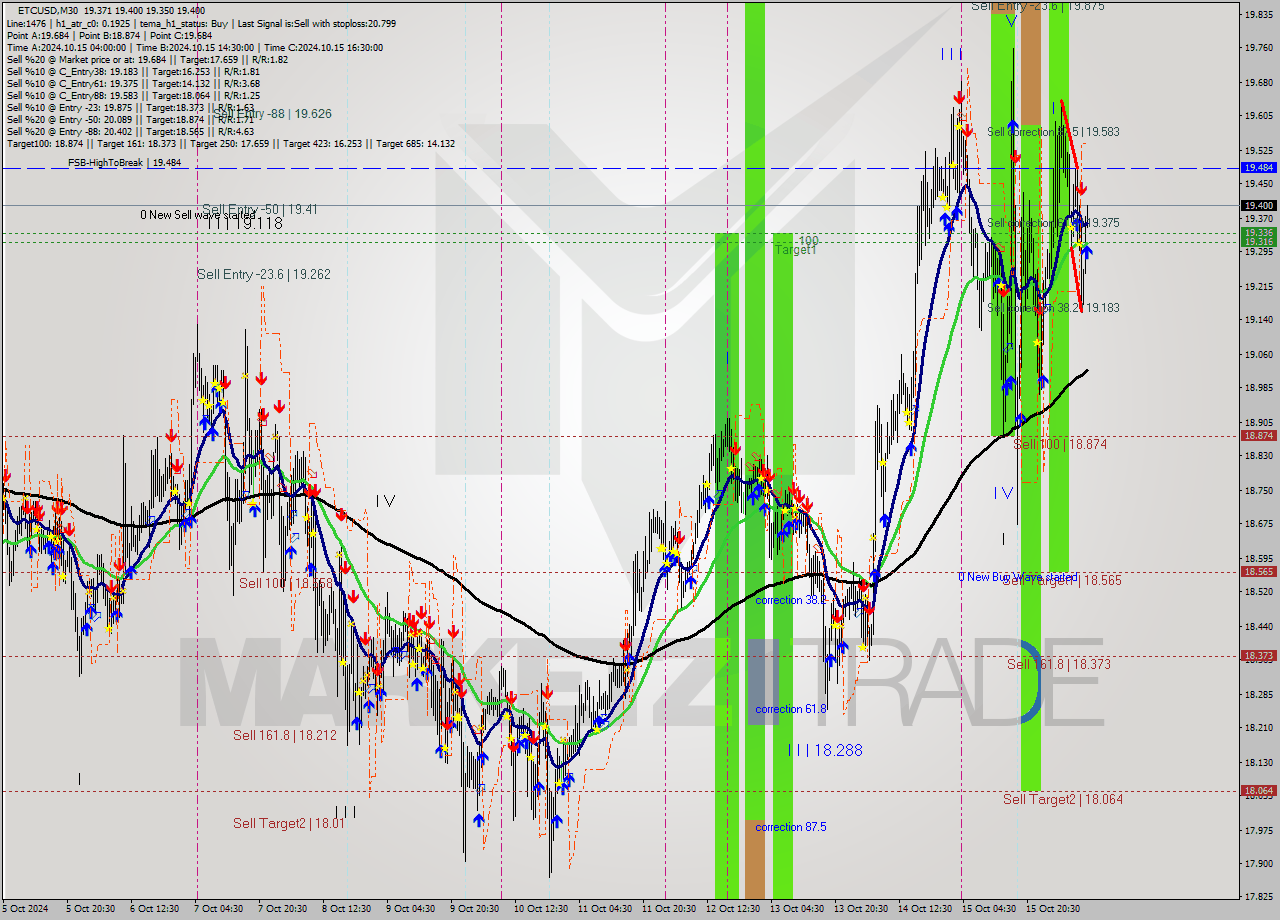Click the '12 Oct 12:30' time axis label

[732, 909]
